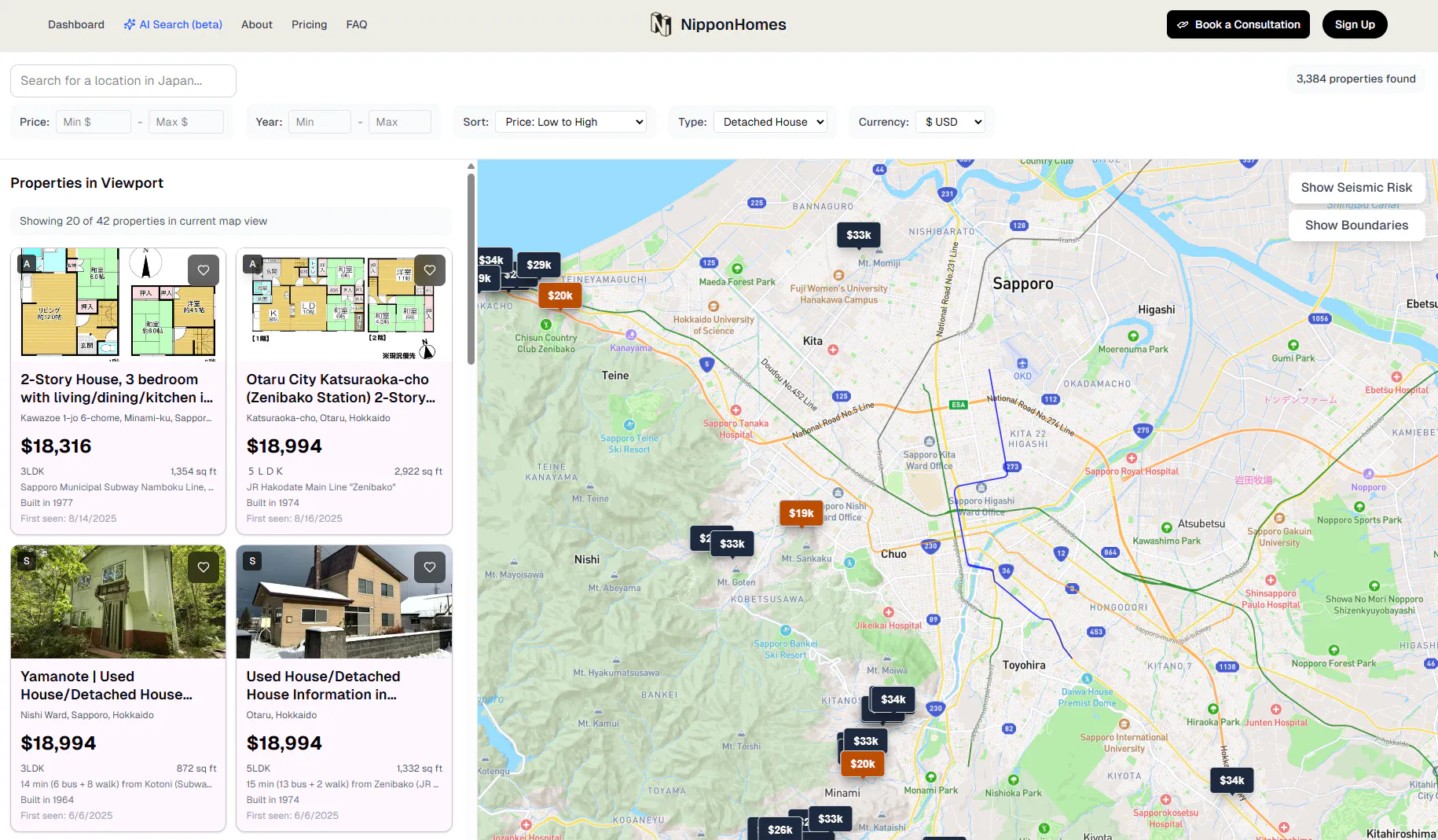This screenshot has height=840, width=1438.
Task: Click the S badge on Yamanote listing
Action: pyautogui.click(x=27, y=561)
